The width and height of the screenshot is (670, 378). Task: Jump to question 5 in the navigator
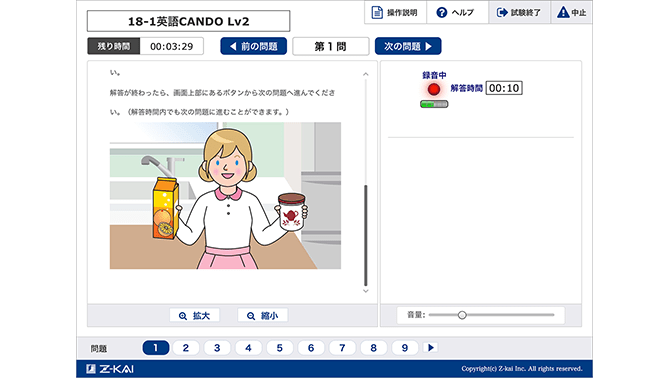click(x=279, y=348)
